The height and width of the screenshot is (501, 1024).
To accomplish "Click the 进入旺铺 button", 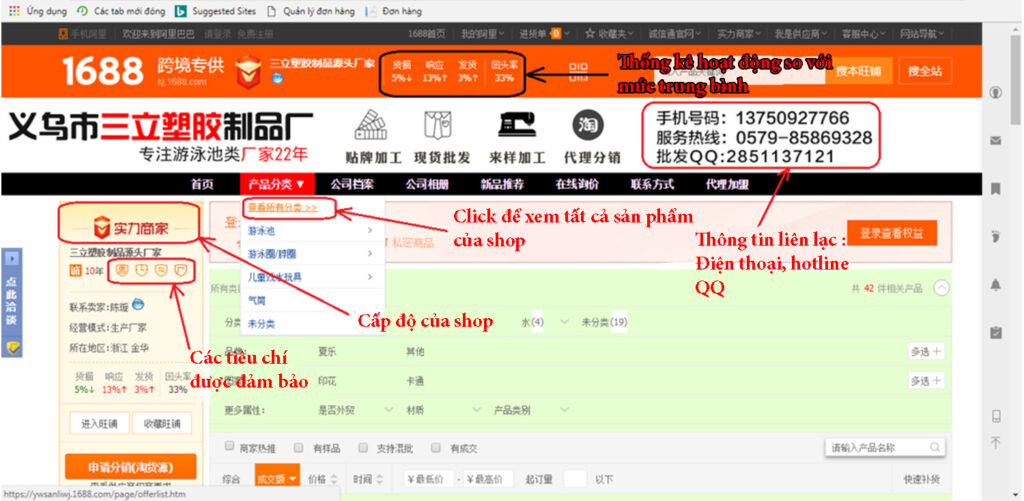I will point(99,423).
